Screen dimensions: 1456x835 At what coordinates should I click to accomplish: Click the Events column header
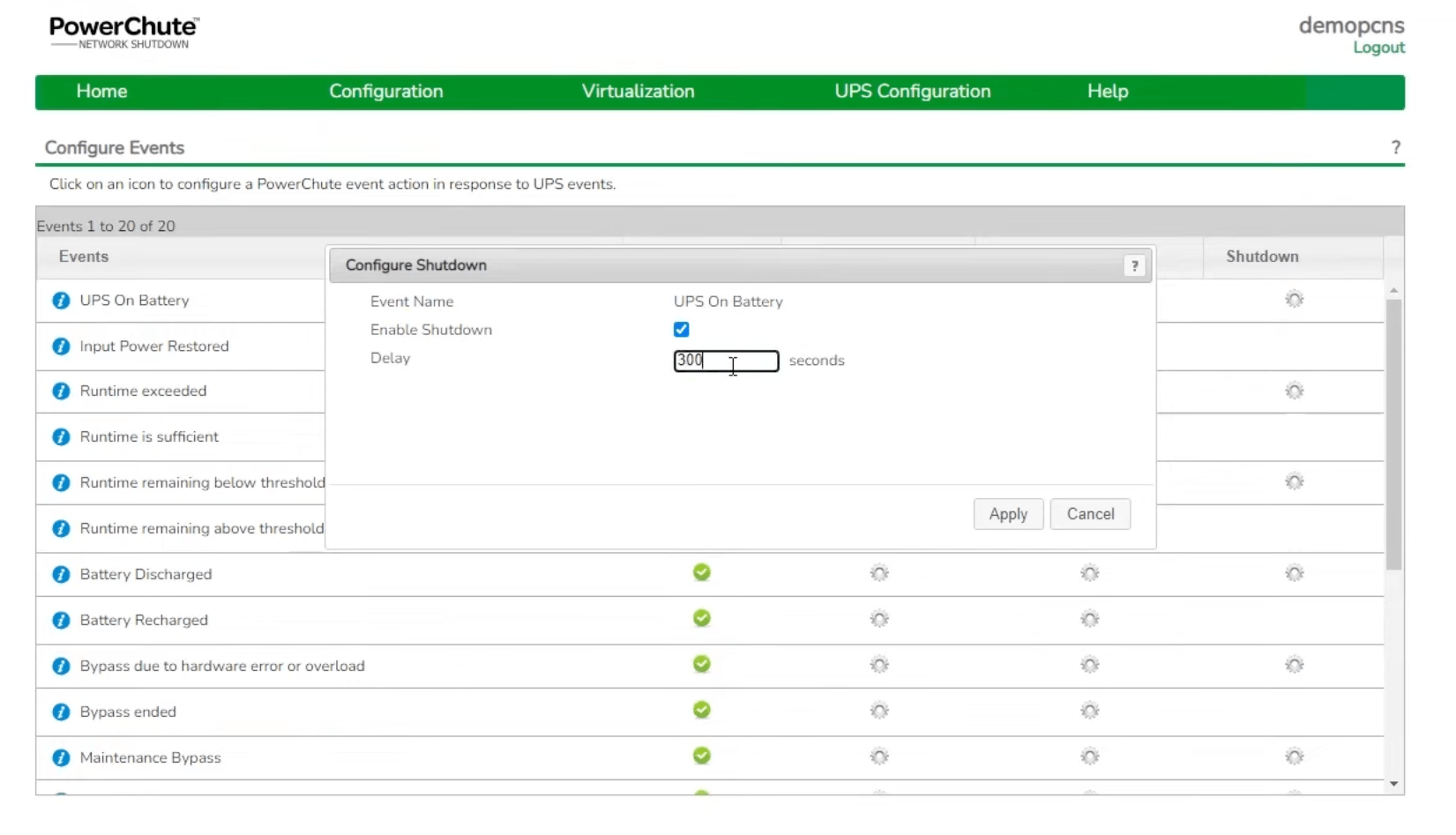coord(84,257)
